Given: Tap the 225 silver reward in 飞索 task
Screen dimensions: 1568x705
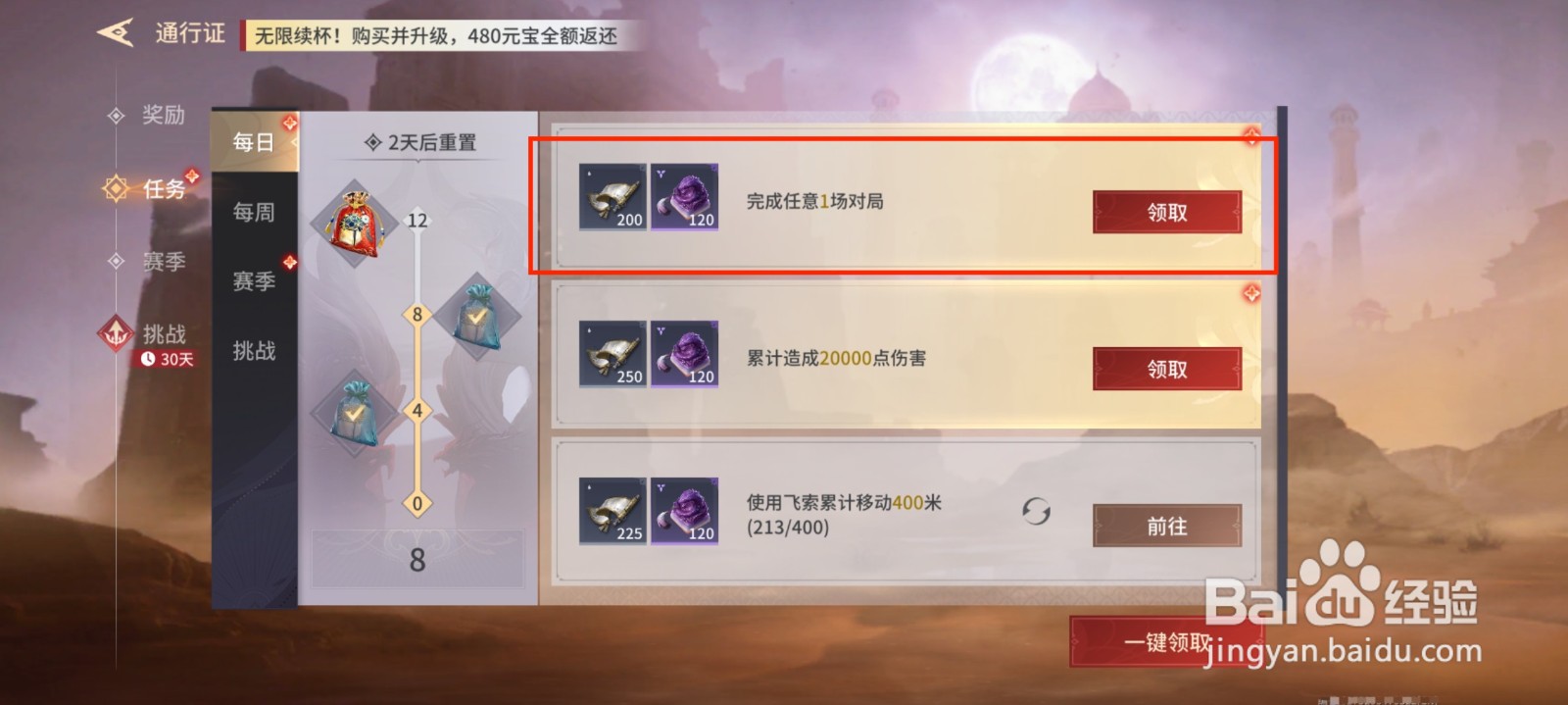Looking at the screenshot, I should (612, 511).
